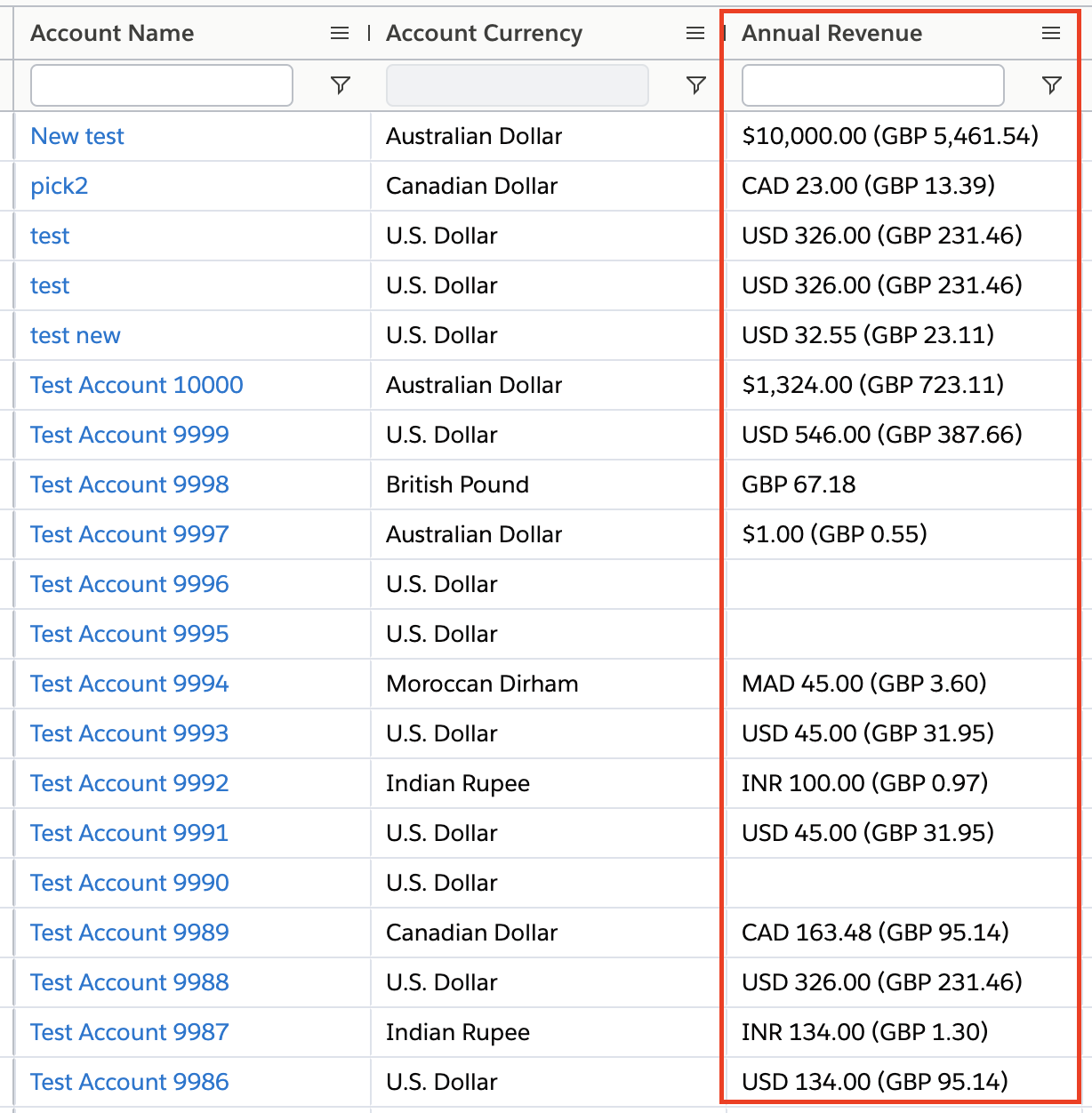Focus the Annual Revenue filter text box
Image resolution: width=1092 pixels, height=1113 pixels.
[872, 85]
